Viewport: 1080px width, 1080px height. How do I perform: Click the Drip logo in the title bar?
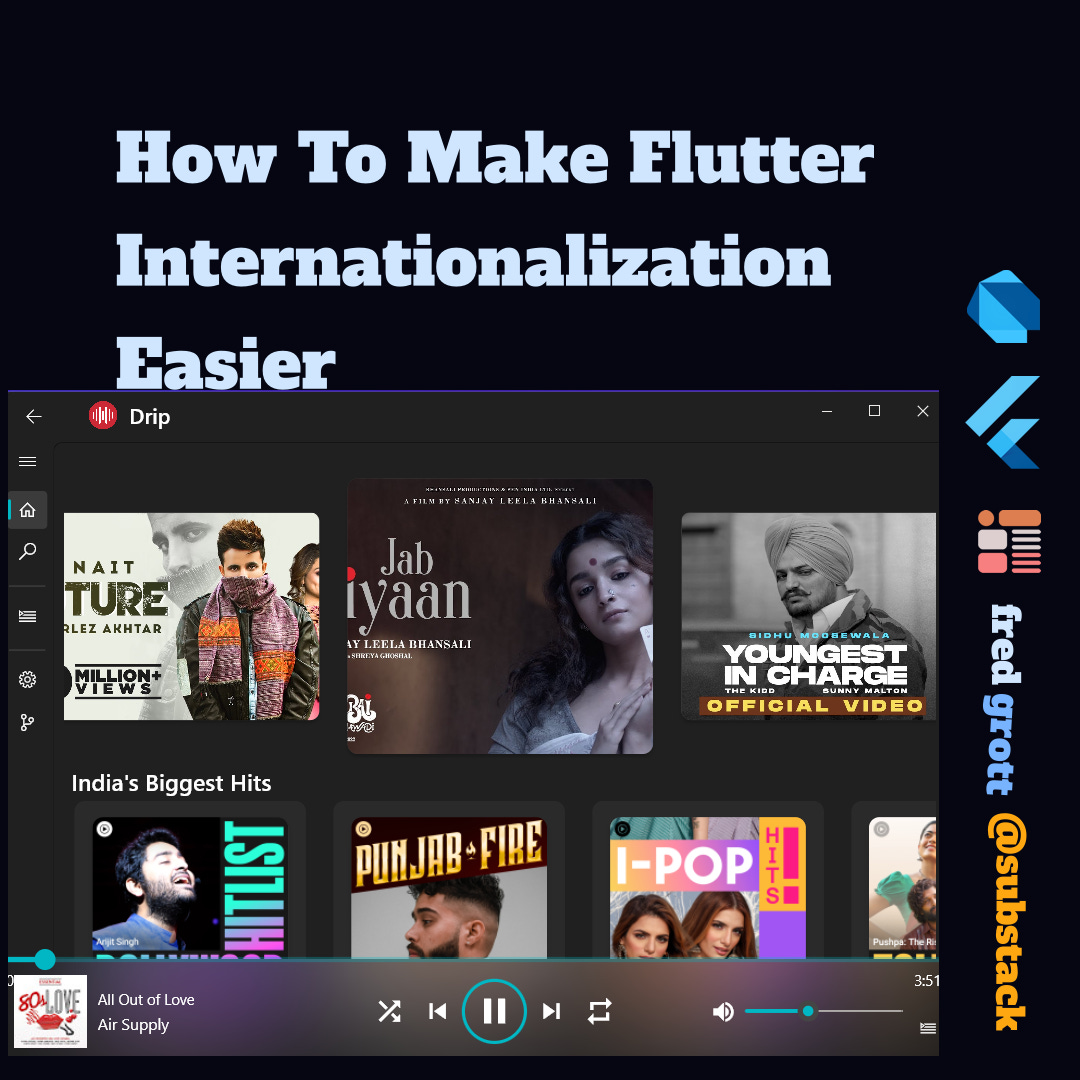point(102,416)
